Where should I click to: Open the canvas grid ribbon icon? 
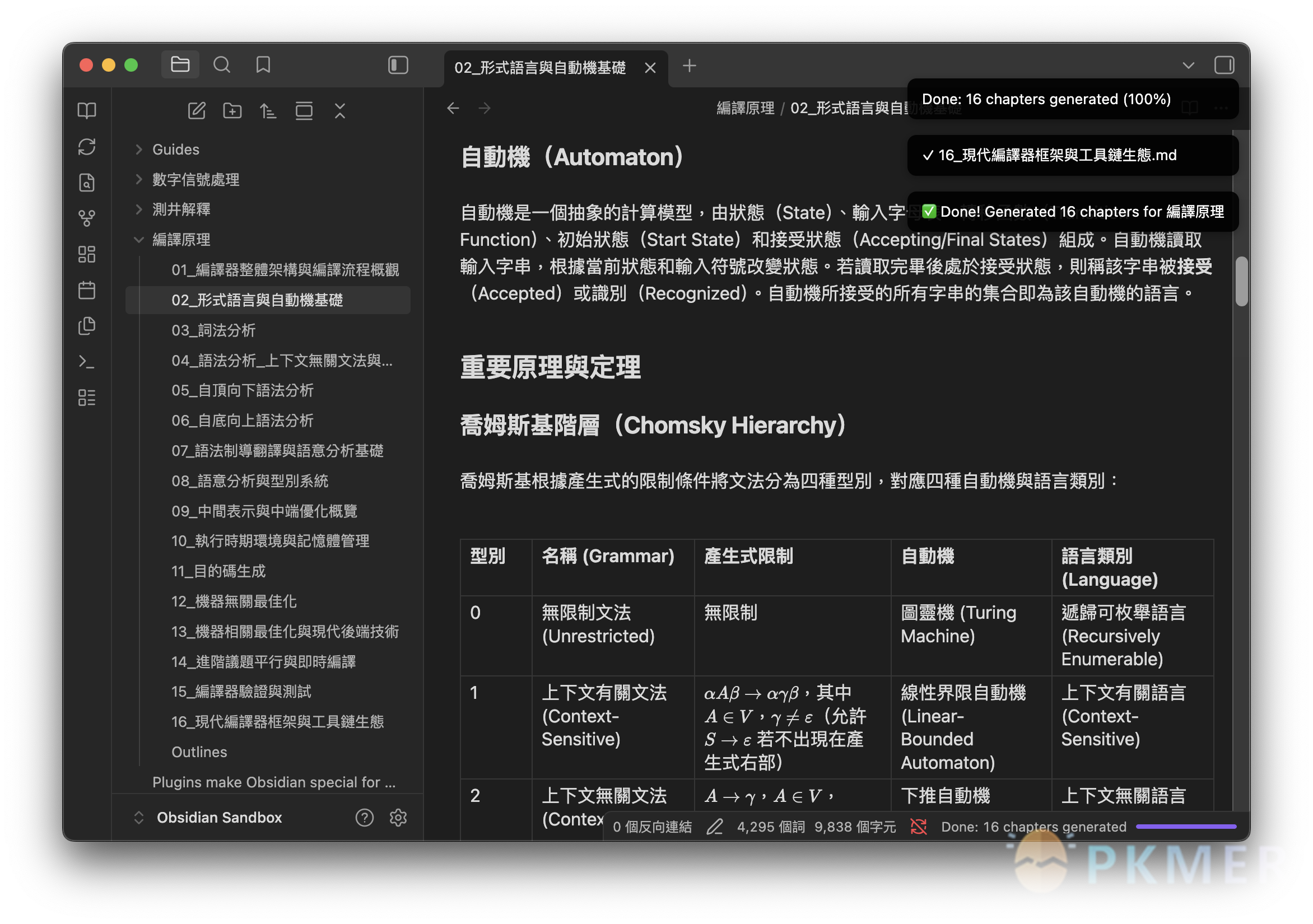[87, 254]
